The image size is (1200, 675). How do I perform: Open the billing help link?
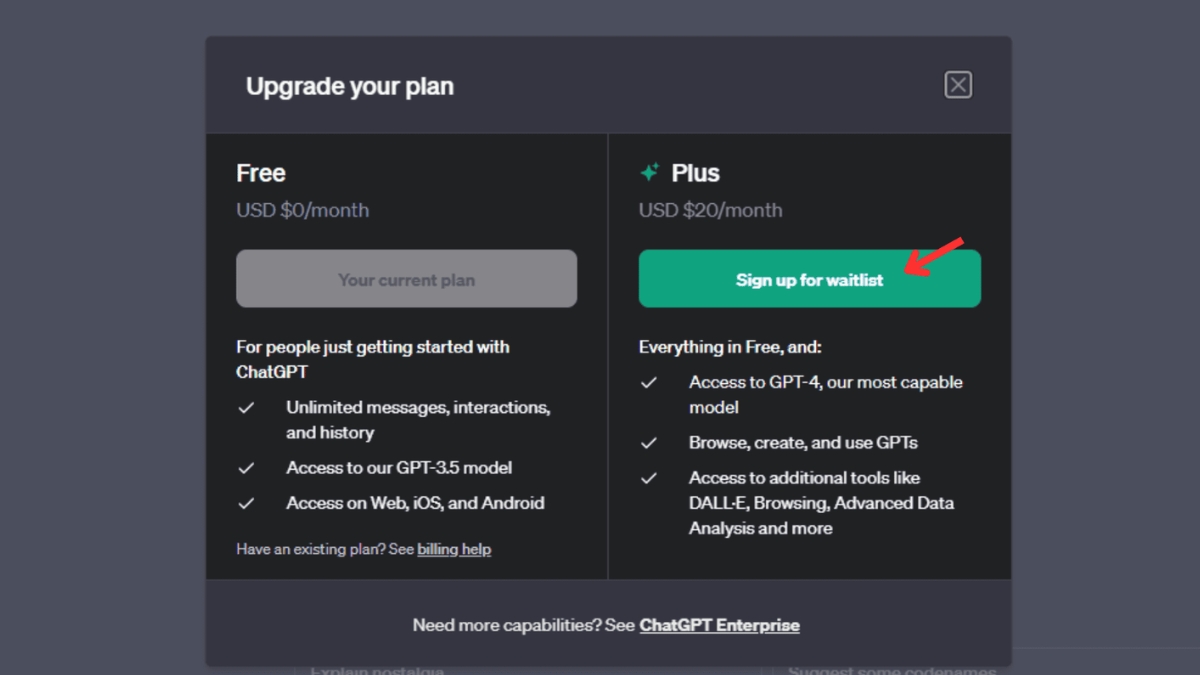pos(454,549)
